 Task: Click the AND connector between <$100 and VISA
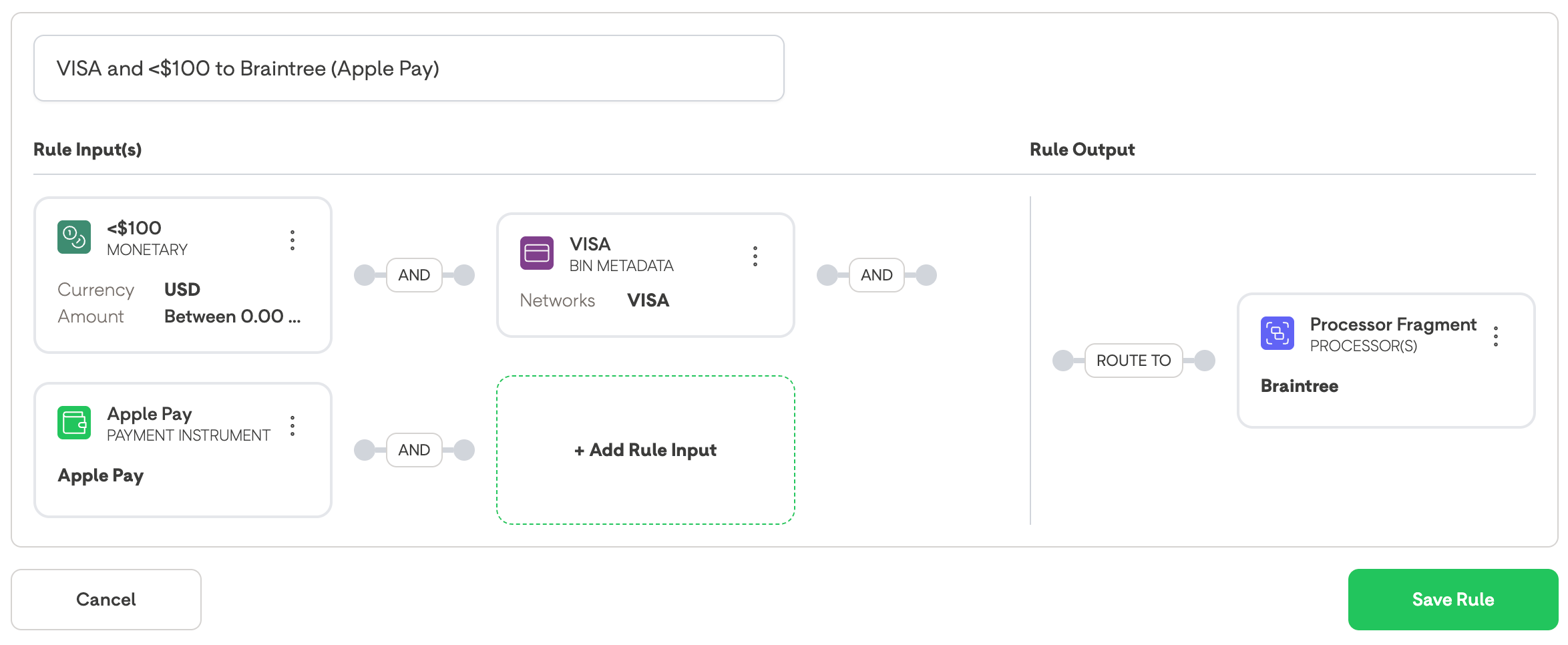(x=414, y=275)
